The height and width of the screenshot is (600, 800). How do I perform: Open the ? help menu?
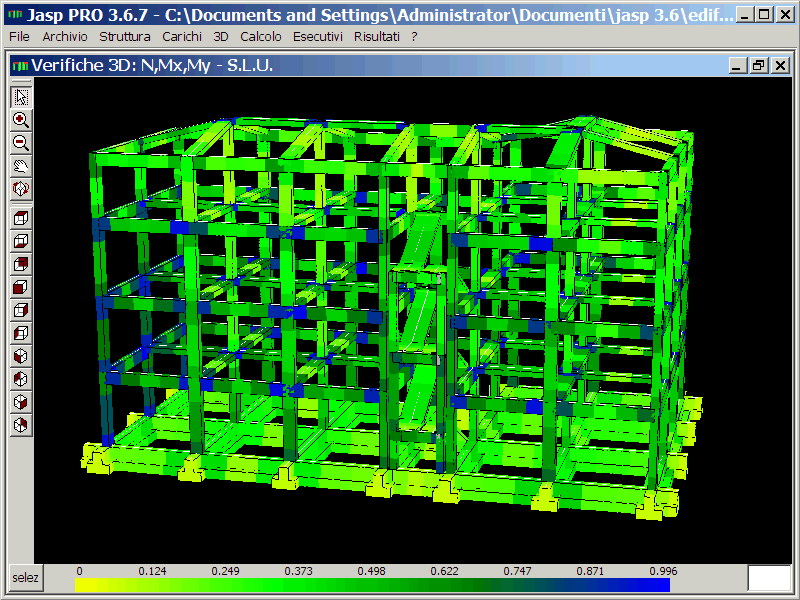tap(414, 36)
